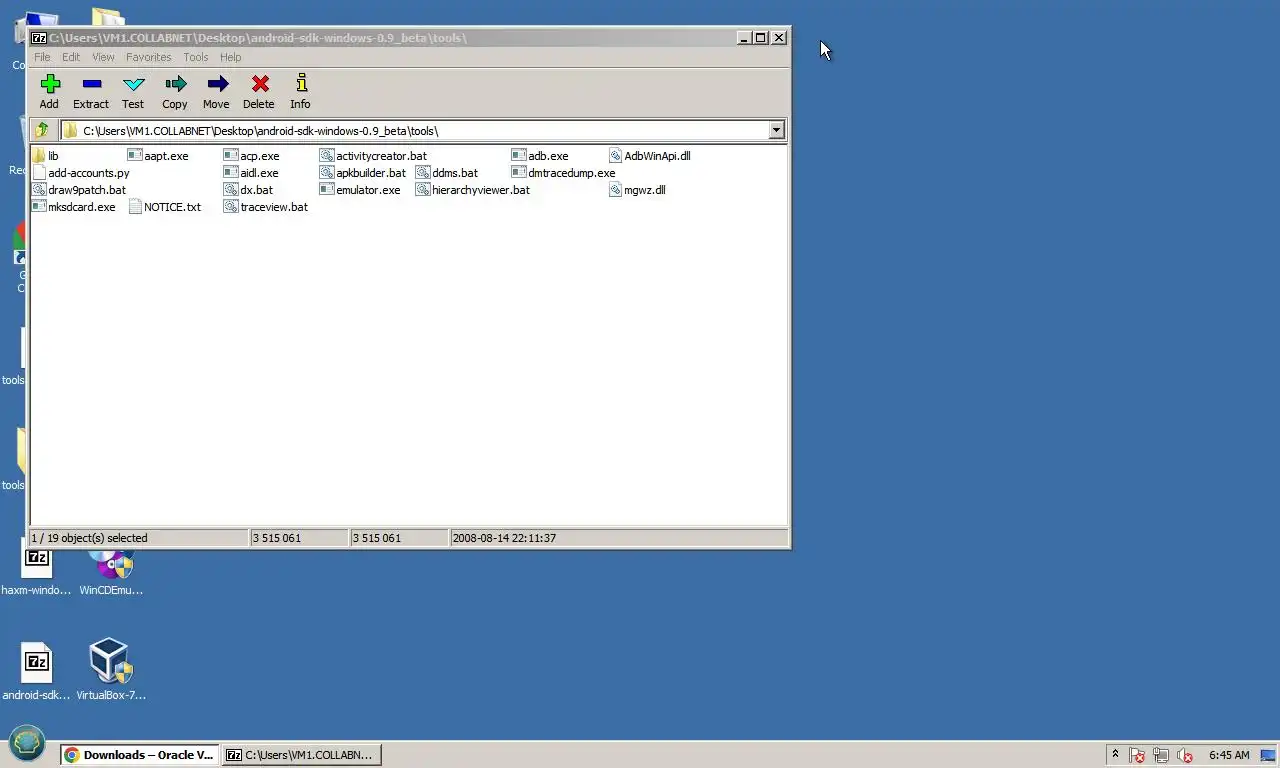Click the network tray icon
The image size is (1280, 768).
tap(1161, 755)
